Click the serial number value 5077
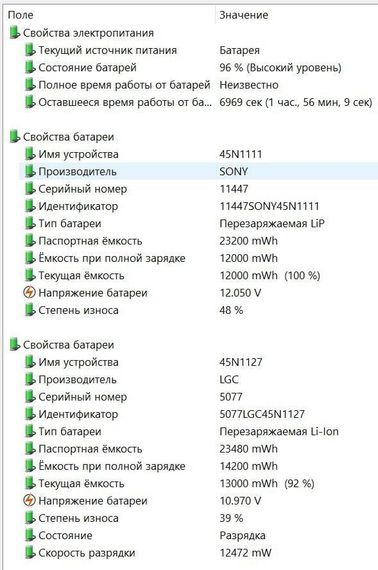Viewport: 378px width, 570px height. pyautogui.click(x=231, y=397)
